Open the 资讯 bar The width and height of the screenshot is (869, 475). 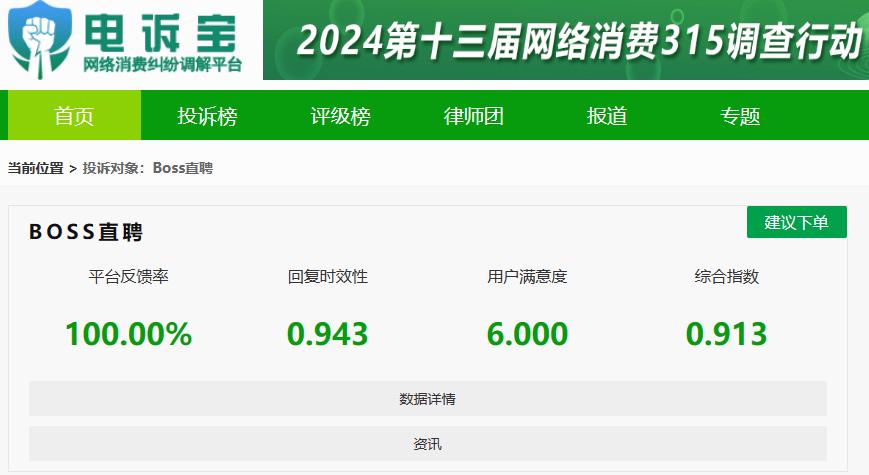coord(428,443)
